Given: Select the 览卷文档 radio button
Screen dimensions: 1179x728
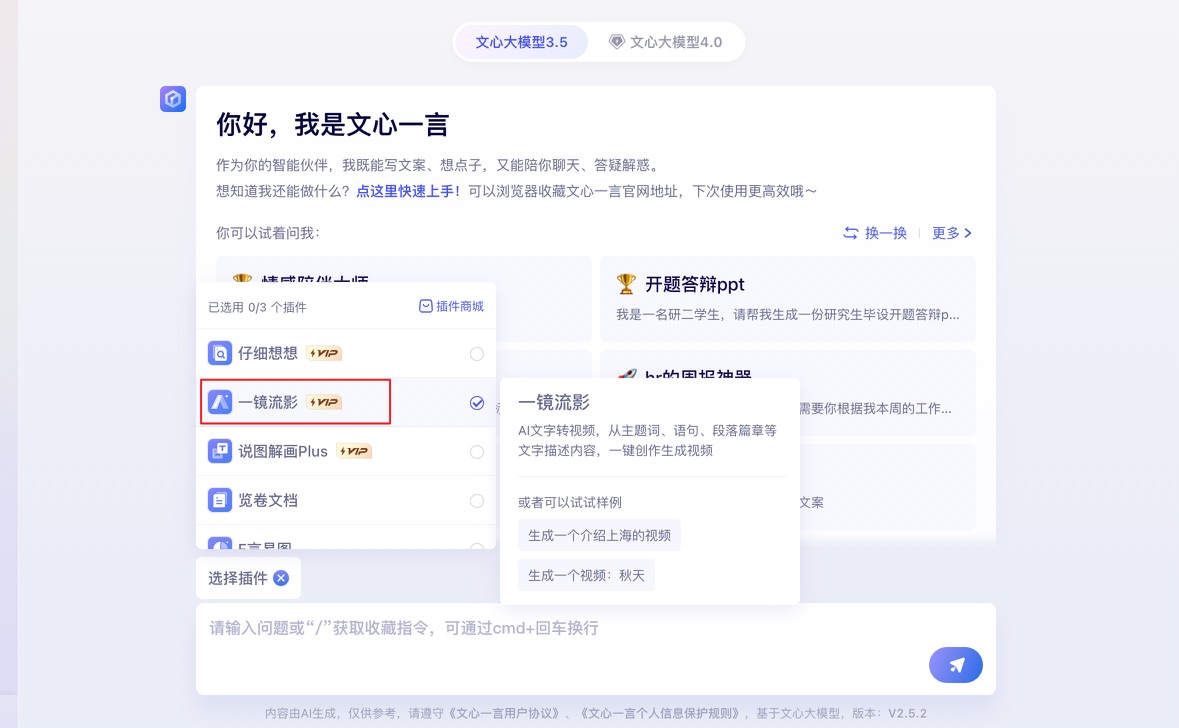Looking at the screenshot, I should [477, 501].
